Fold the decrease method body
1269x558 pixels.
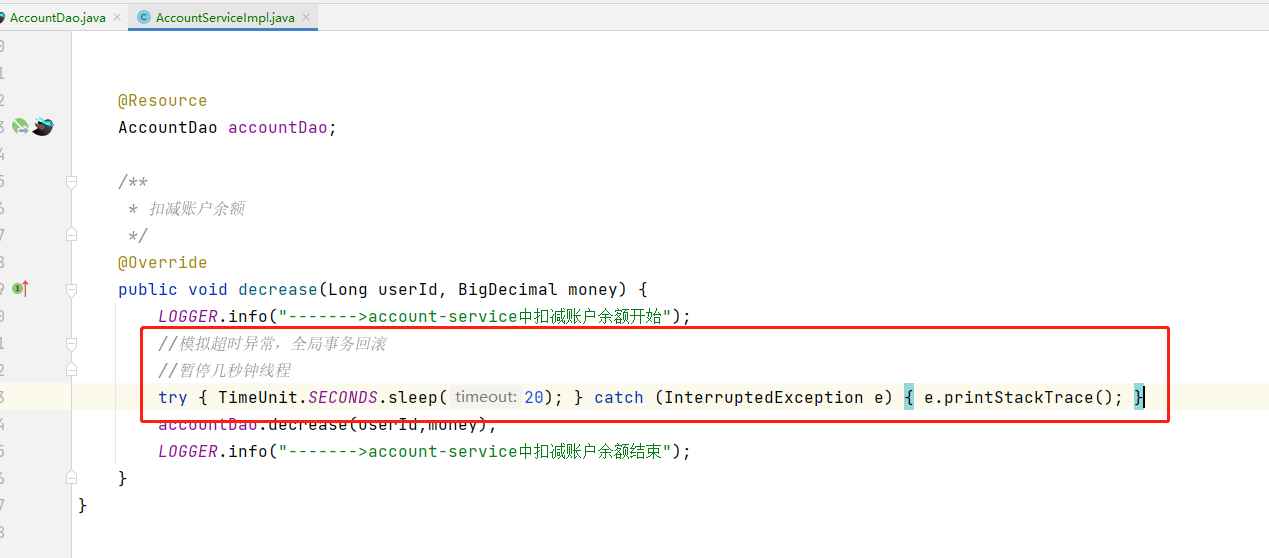pos(71,290)
